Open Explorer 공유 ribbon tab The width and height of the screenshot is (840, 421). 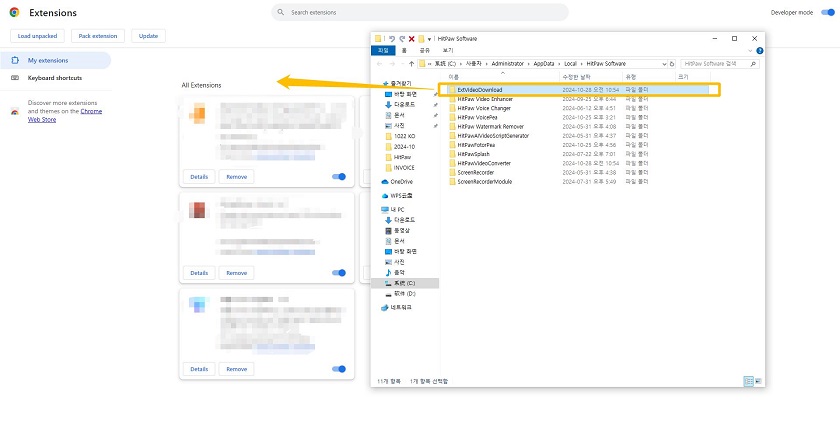point(424,50)
